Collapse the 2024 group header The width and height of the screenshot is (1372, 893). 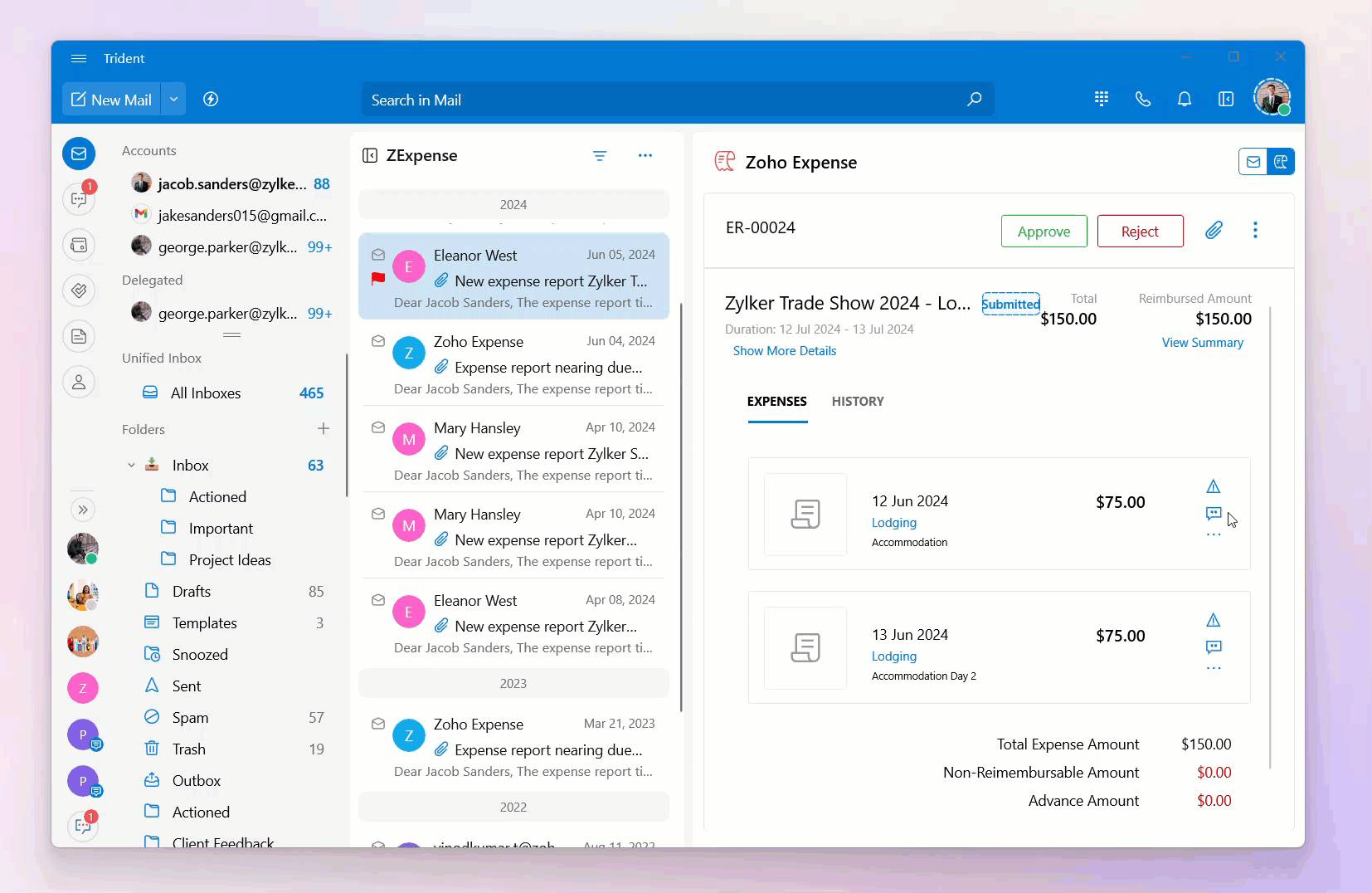(513, 205)
